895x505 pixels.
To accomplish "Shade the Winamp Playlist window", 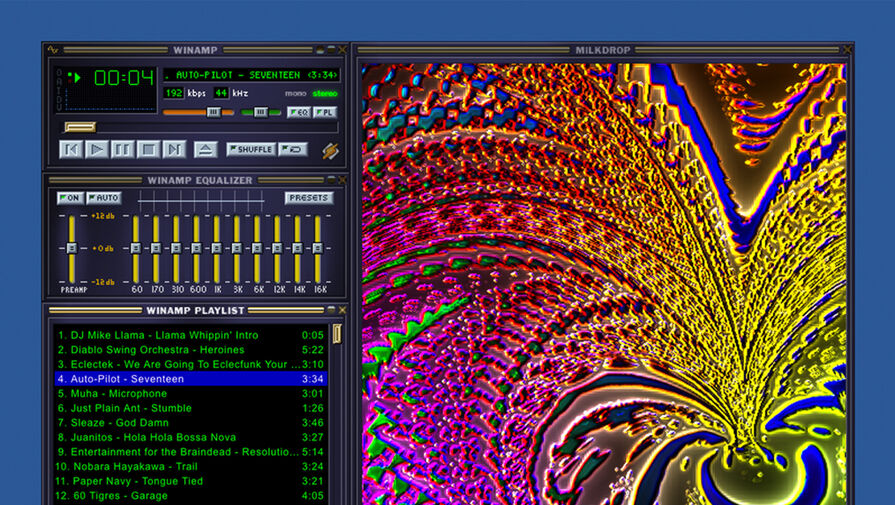I will 332,310.
